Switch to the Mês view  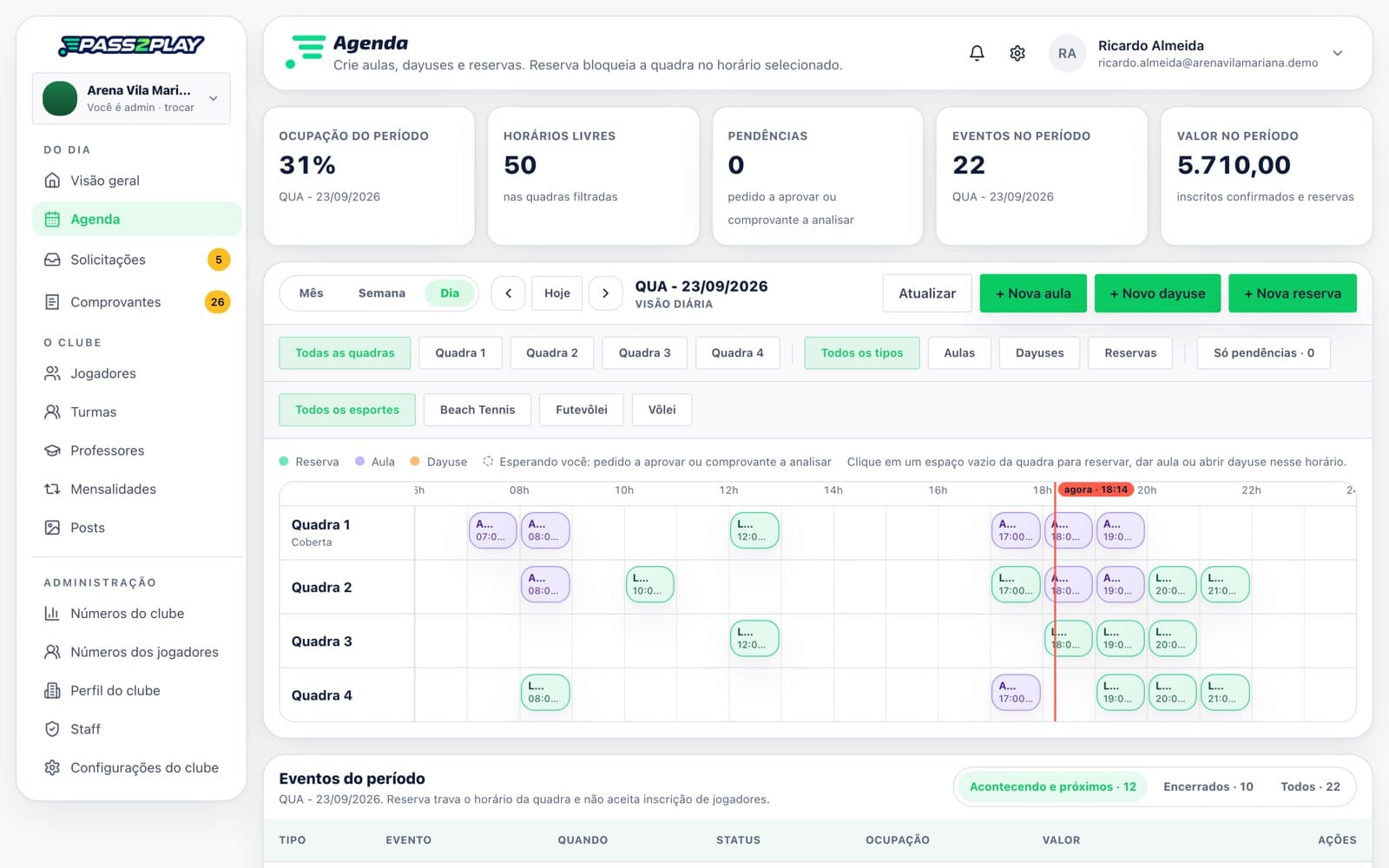(311, 293)
